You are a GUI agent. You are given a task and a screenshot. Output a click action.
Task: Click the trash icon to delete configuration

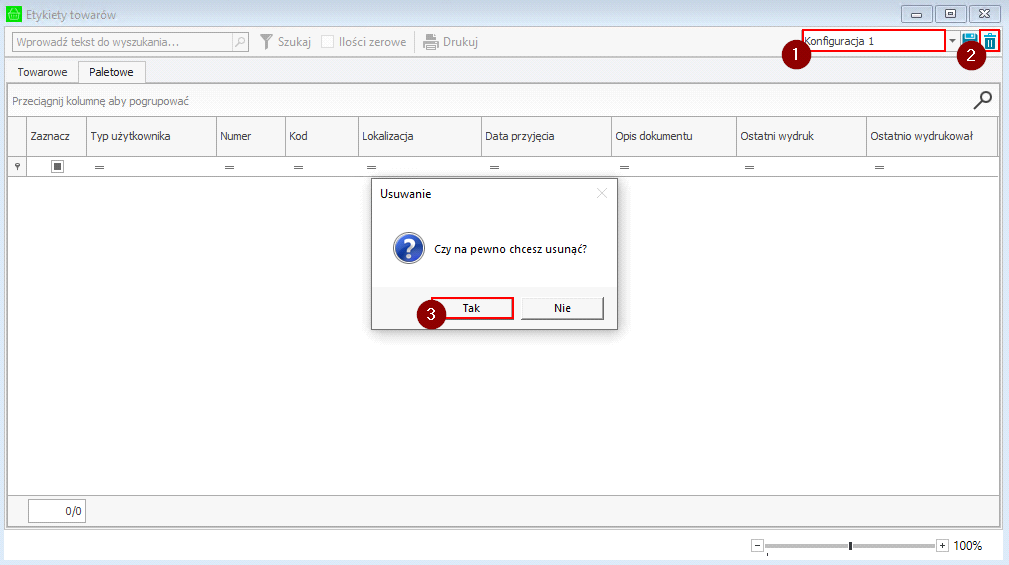(x=989, y=41)
